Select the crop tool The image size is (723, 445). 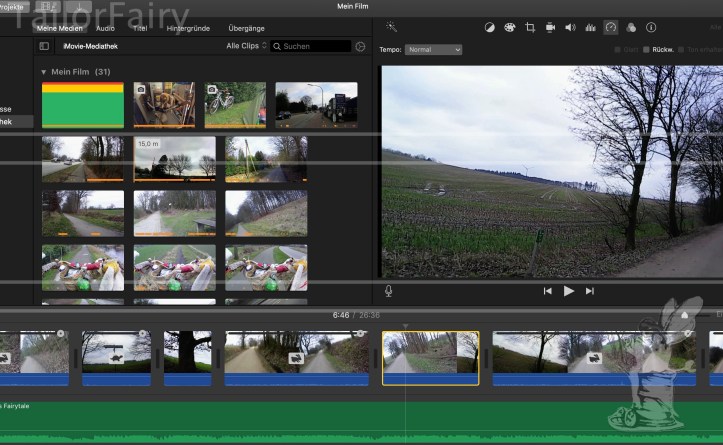pos(530,27)
